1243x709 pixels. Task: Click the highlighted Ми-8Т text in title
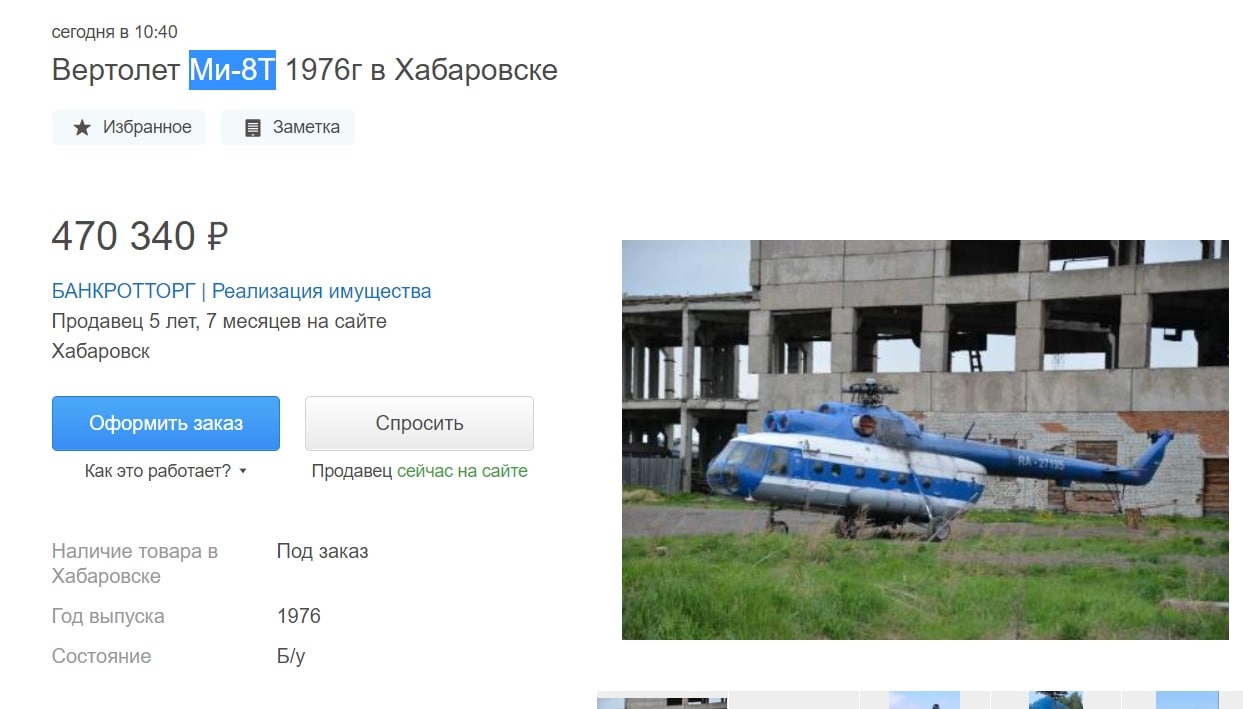(x=232, y=70)
